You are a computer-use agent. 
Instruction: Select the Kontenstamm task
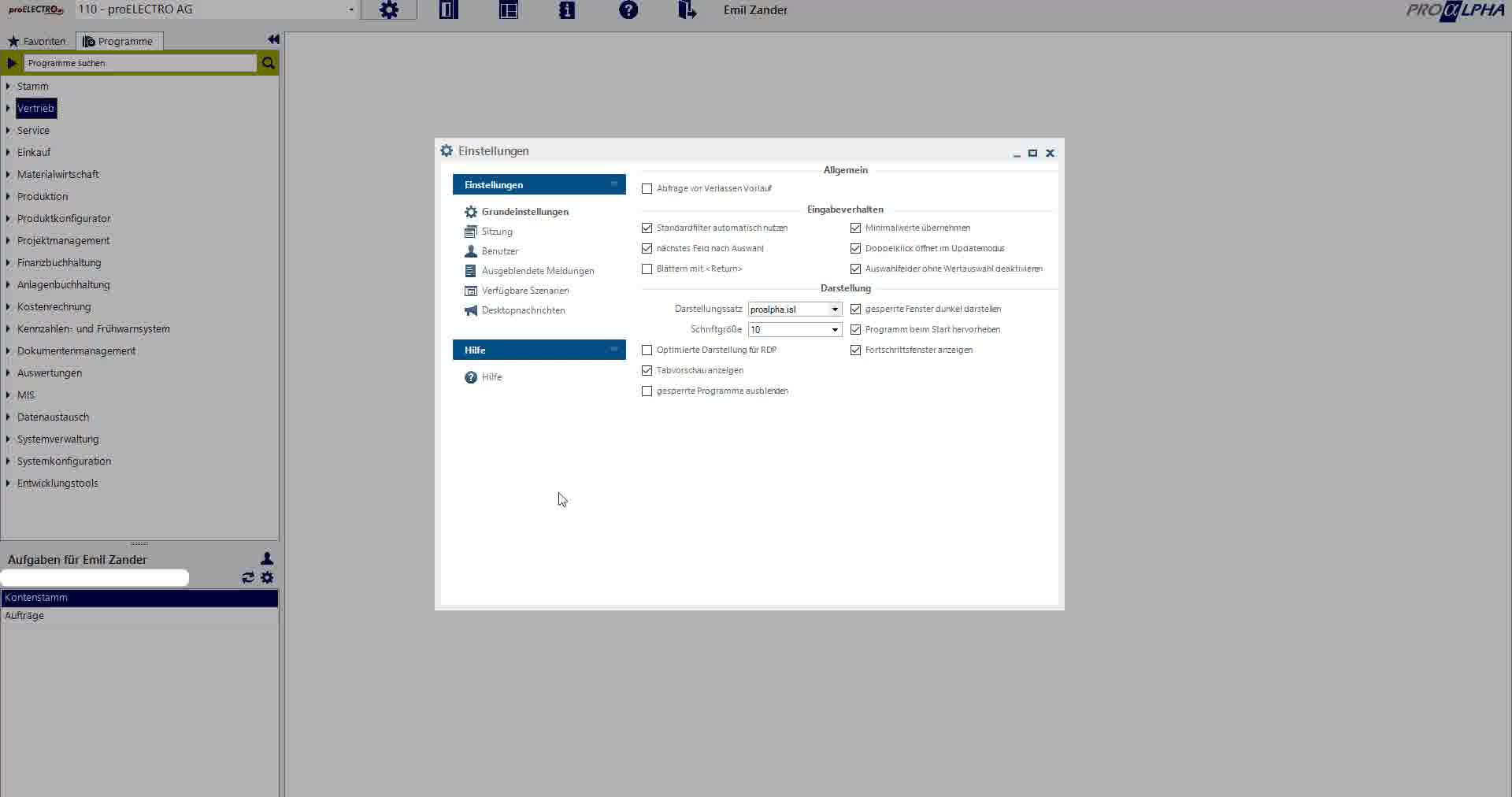139,598
